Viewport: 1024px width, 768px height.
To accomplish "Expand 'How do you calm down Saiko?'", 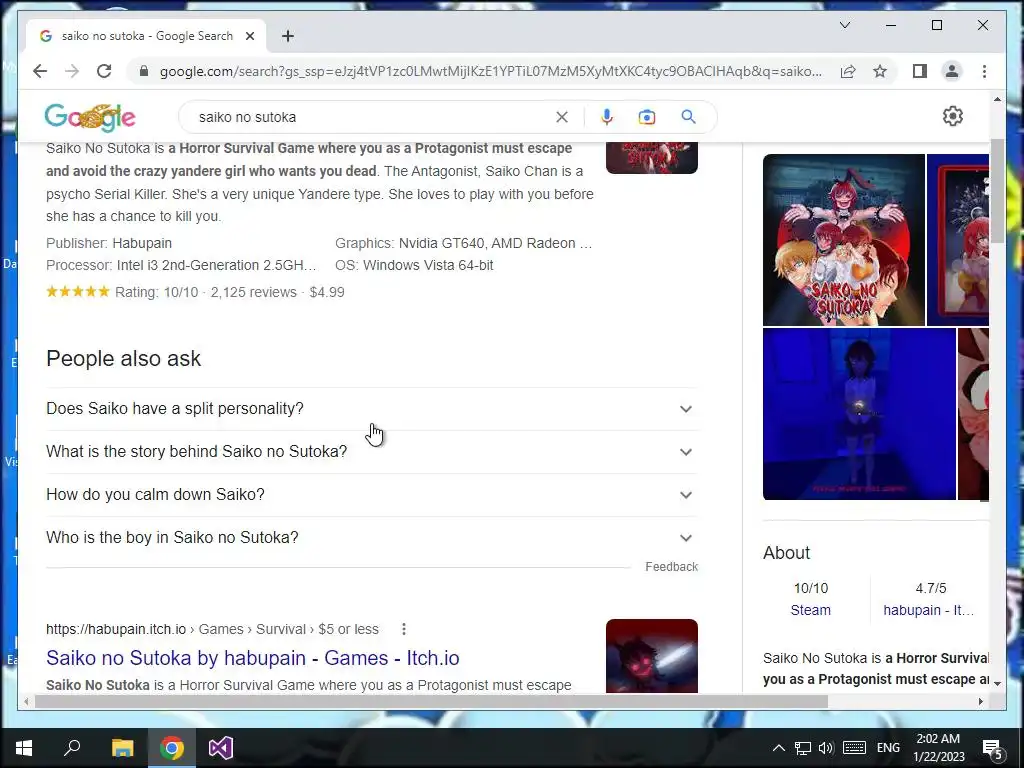I will (x=372, y=495).
